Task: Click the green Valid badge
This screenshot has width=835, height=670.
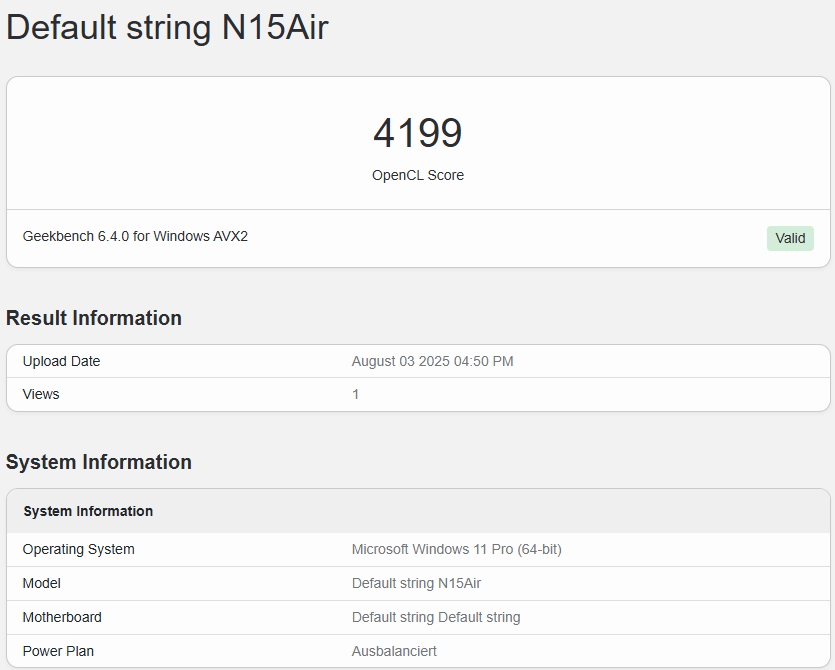Action: 790,238
